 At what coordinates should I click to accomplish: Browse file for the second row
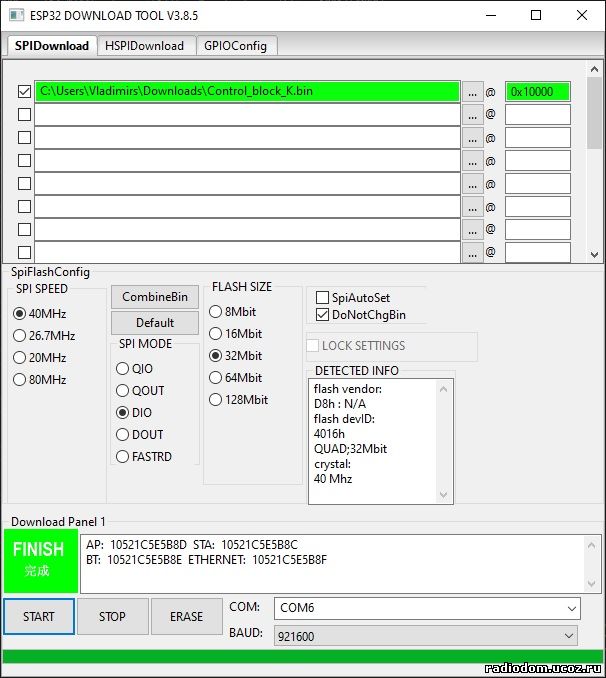pyautogui.click(x=472, y=115)
